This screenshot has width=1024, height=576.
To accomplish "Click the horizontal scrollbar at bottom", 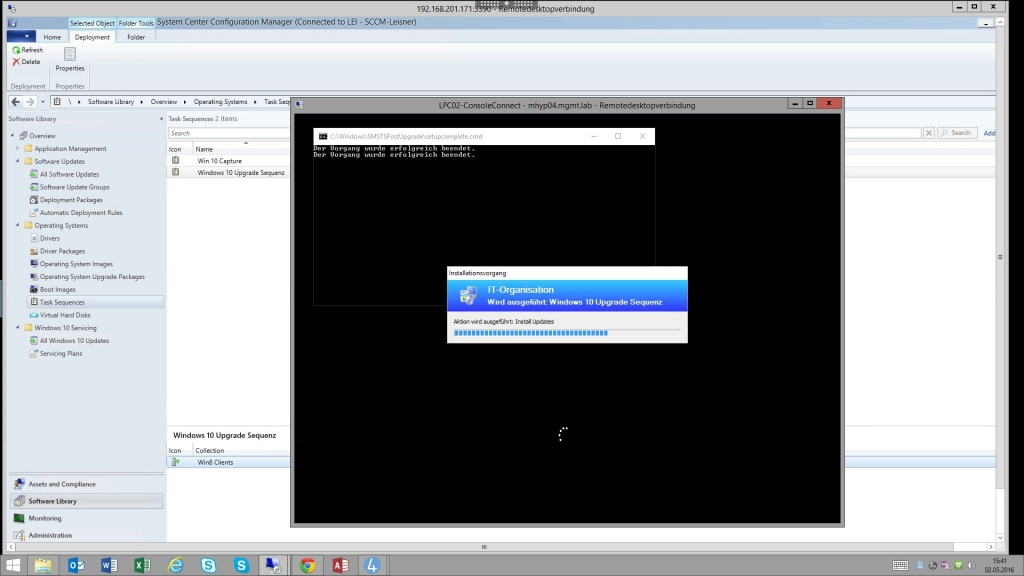I will (484, 547).
